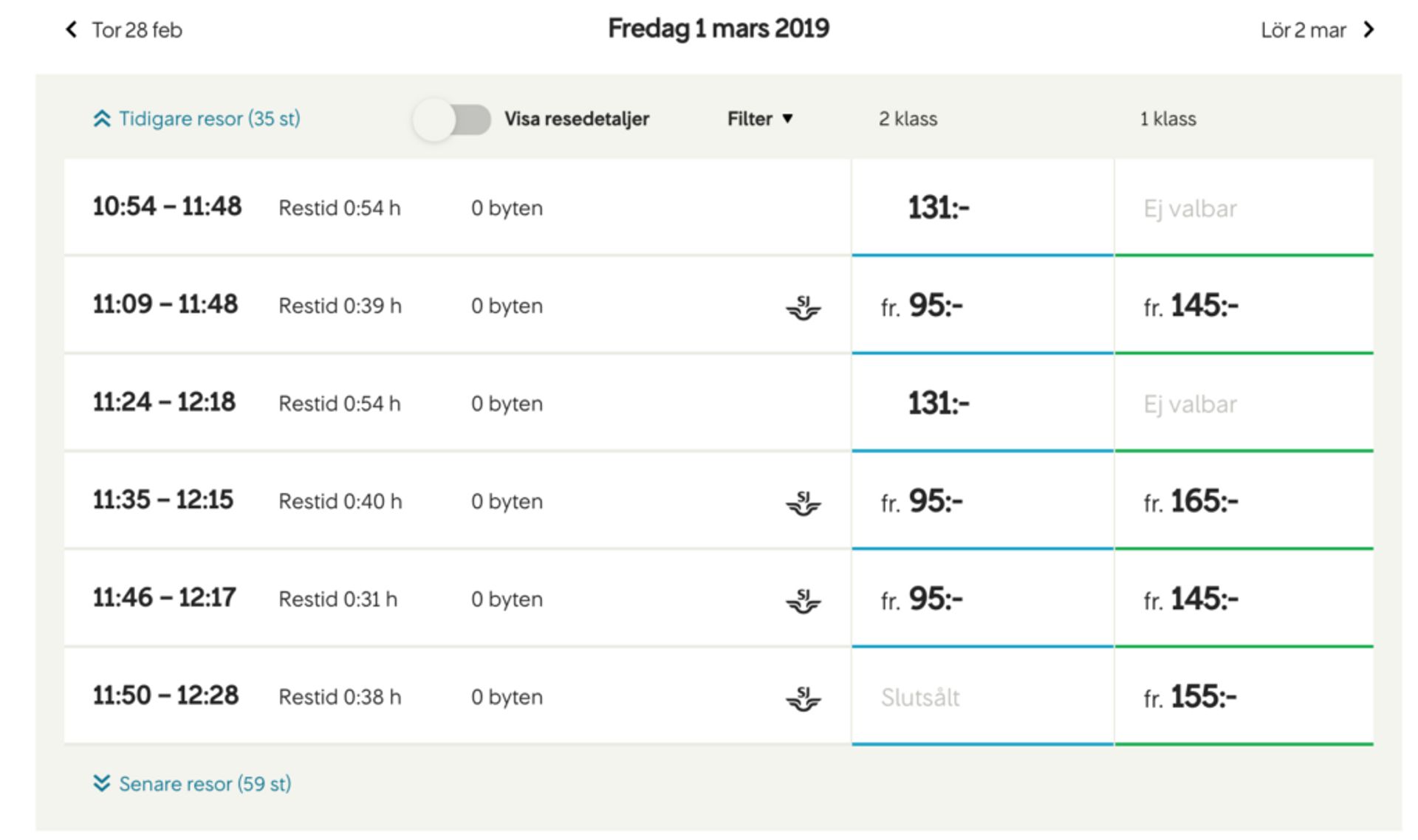Expand Senare resor (59 st)

click(x=193, y=783)
